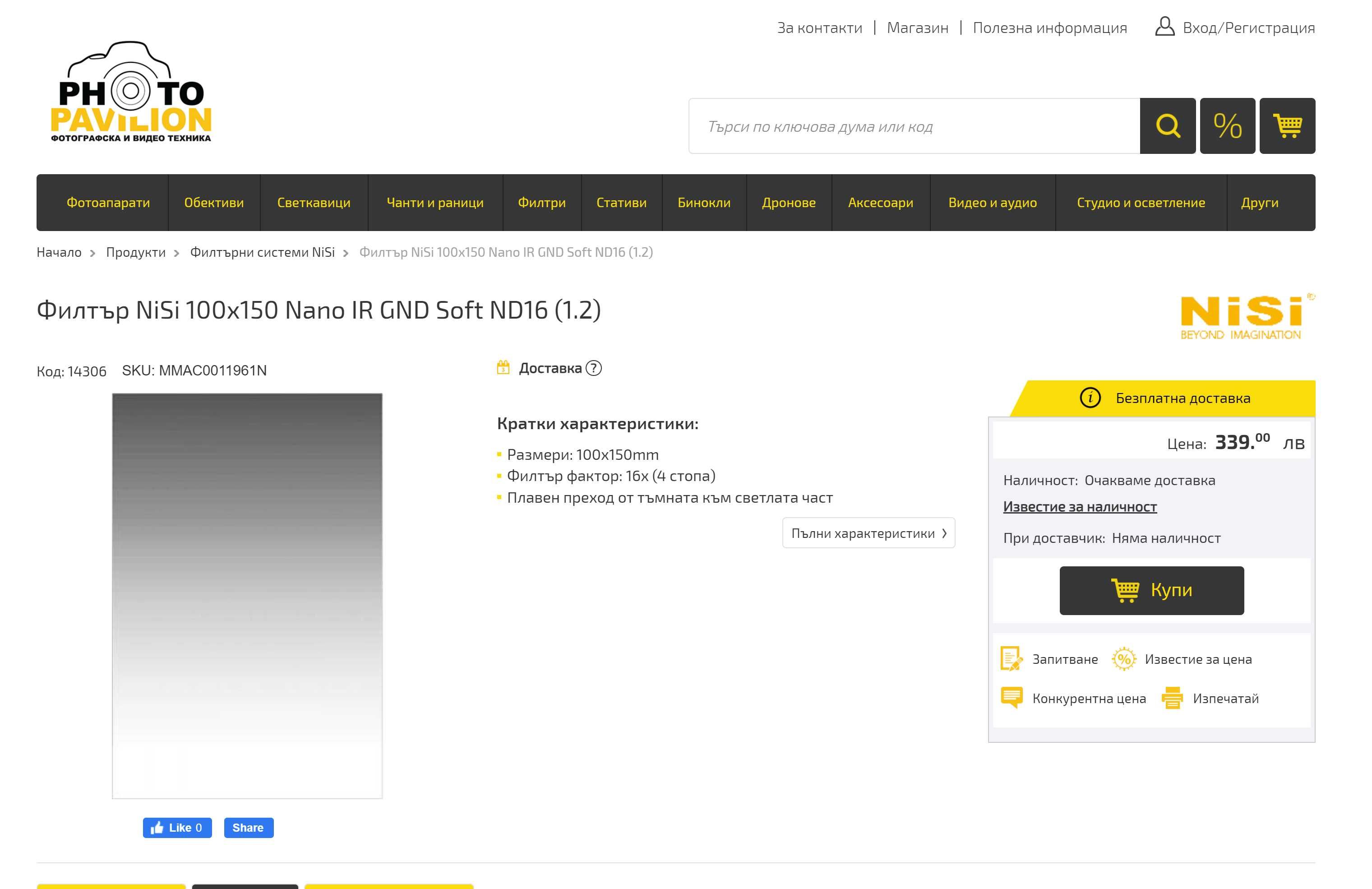1372x889 pixels.
Task: Click 'Размери: 100x150mm' spec line
Action: (x=583, y=454)
